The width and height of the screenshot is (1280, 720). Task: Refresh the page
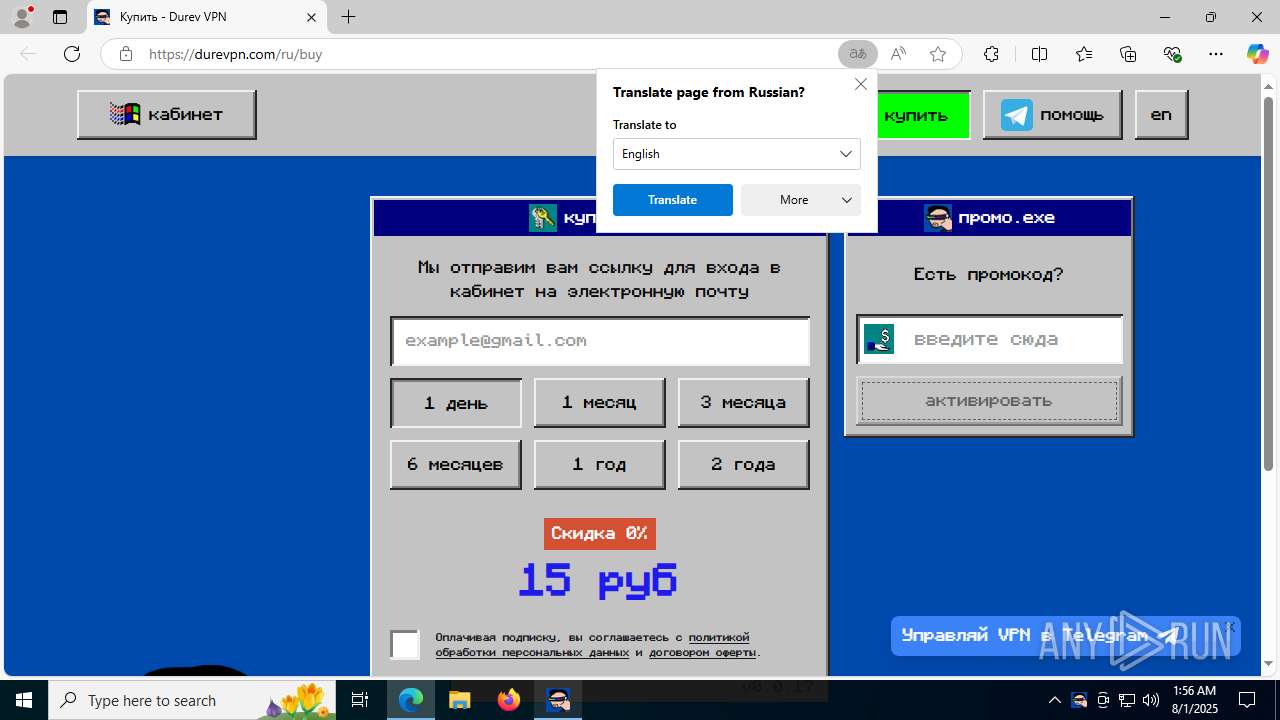click(x=72, y=54)
